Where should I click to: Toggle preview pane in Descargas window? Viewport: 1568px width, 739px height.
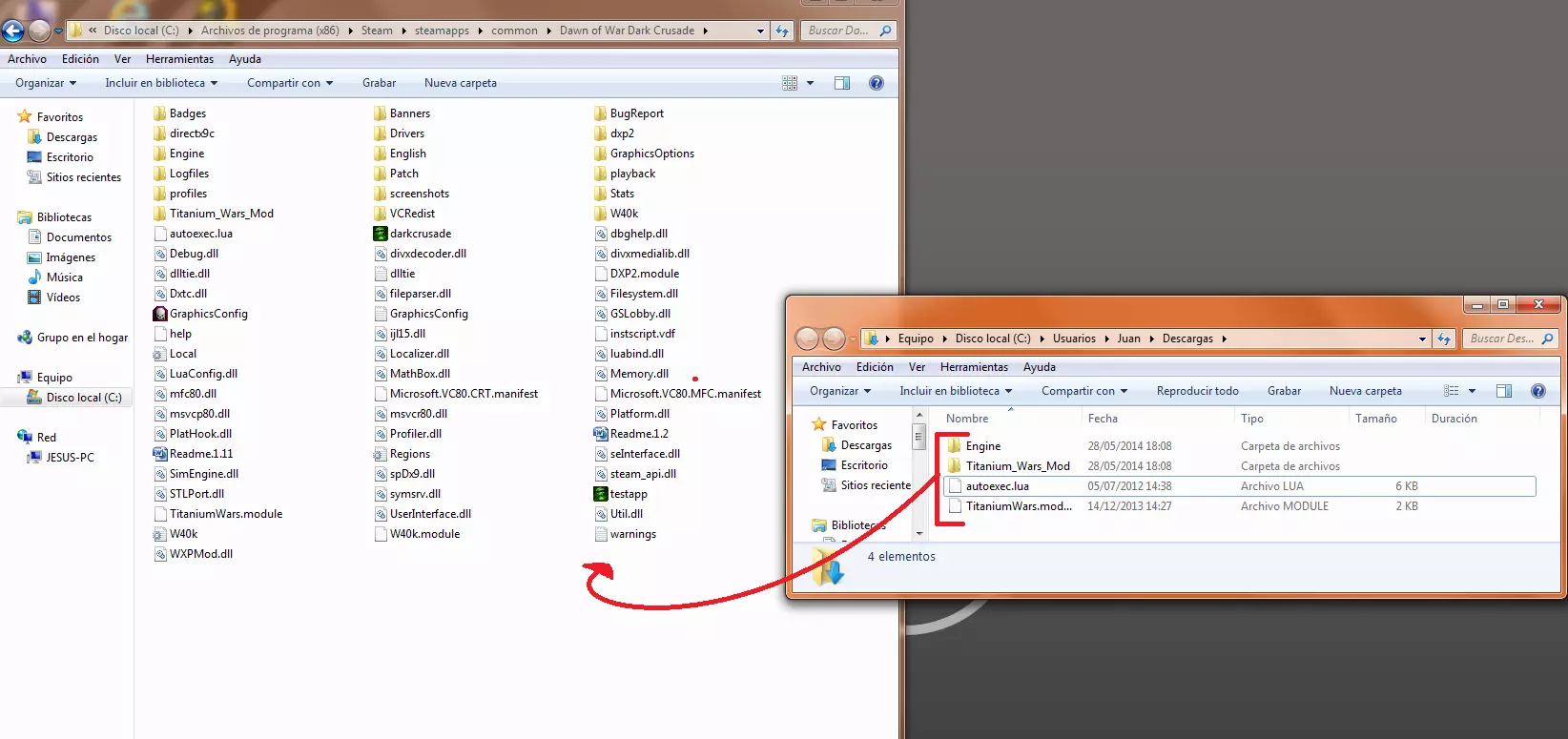pos(1504,391)
